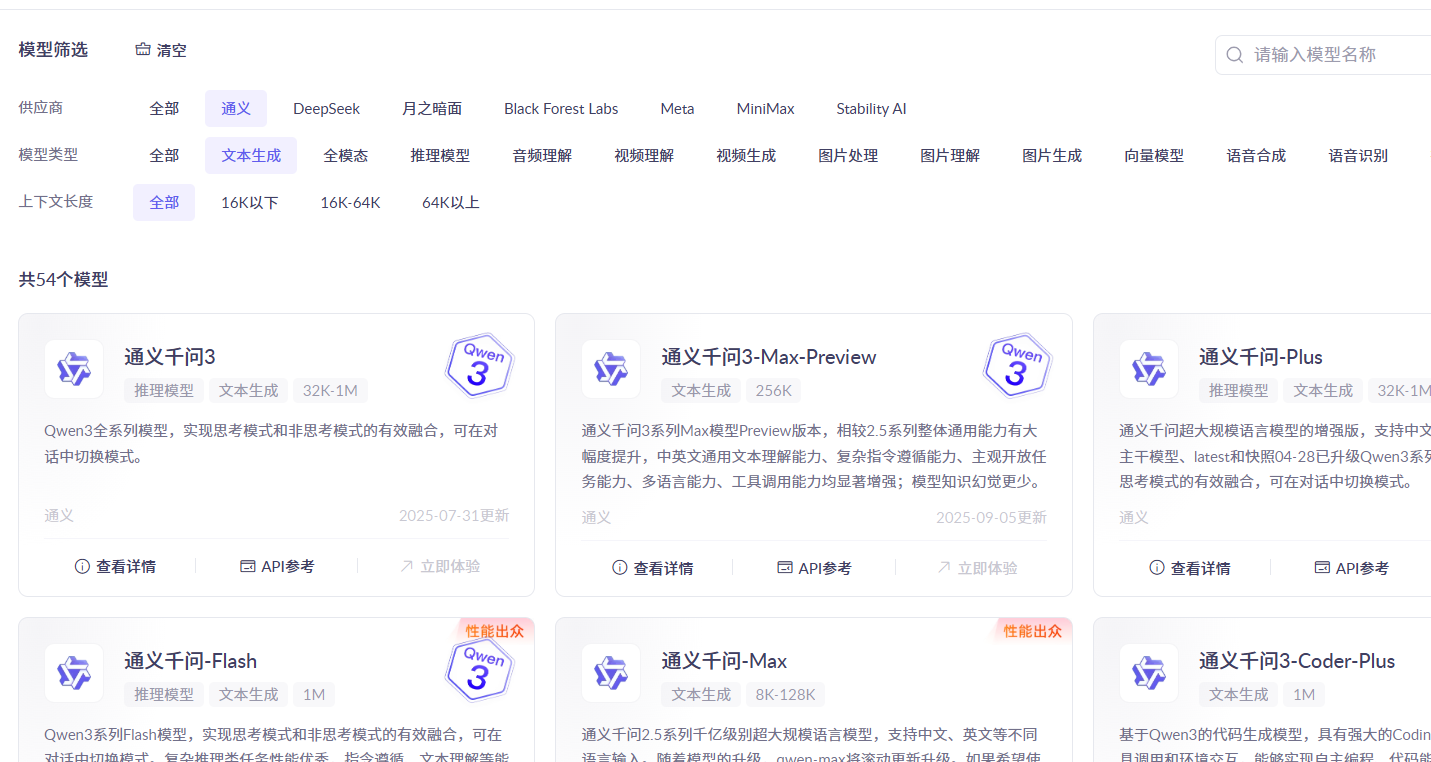Click the 通义千问3-Max-Preview model logo icon
Image resolution: width=1431 pixels, height=762 pixels.
(611, 369)
